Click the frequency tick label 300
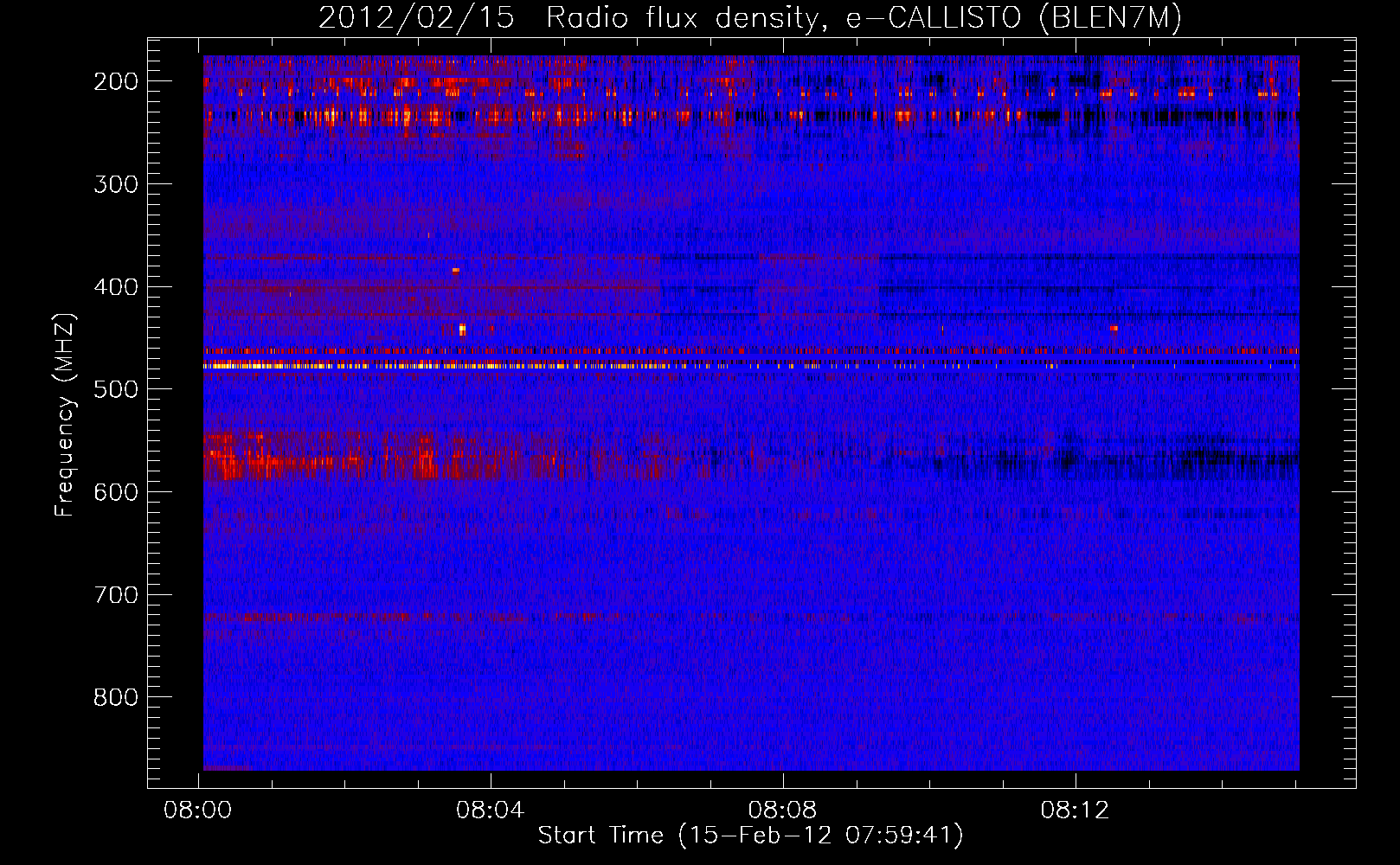Image resolution: width=1400 pixels, height=865 pixels. (116, 184)
